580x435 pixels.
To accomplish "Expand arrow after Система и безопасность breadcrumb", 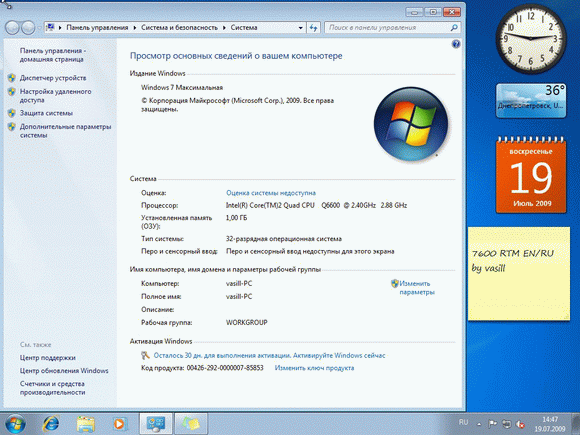I will pos(224,27).
